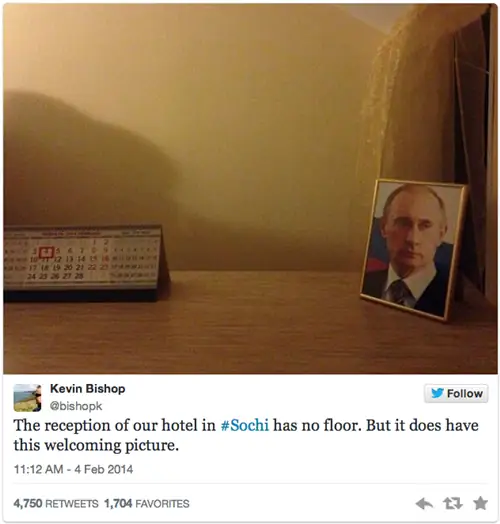Visit the @bishopk handle link
The height and width of the screenshot is (524, 500).
coord(76,406)
